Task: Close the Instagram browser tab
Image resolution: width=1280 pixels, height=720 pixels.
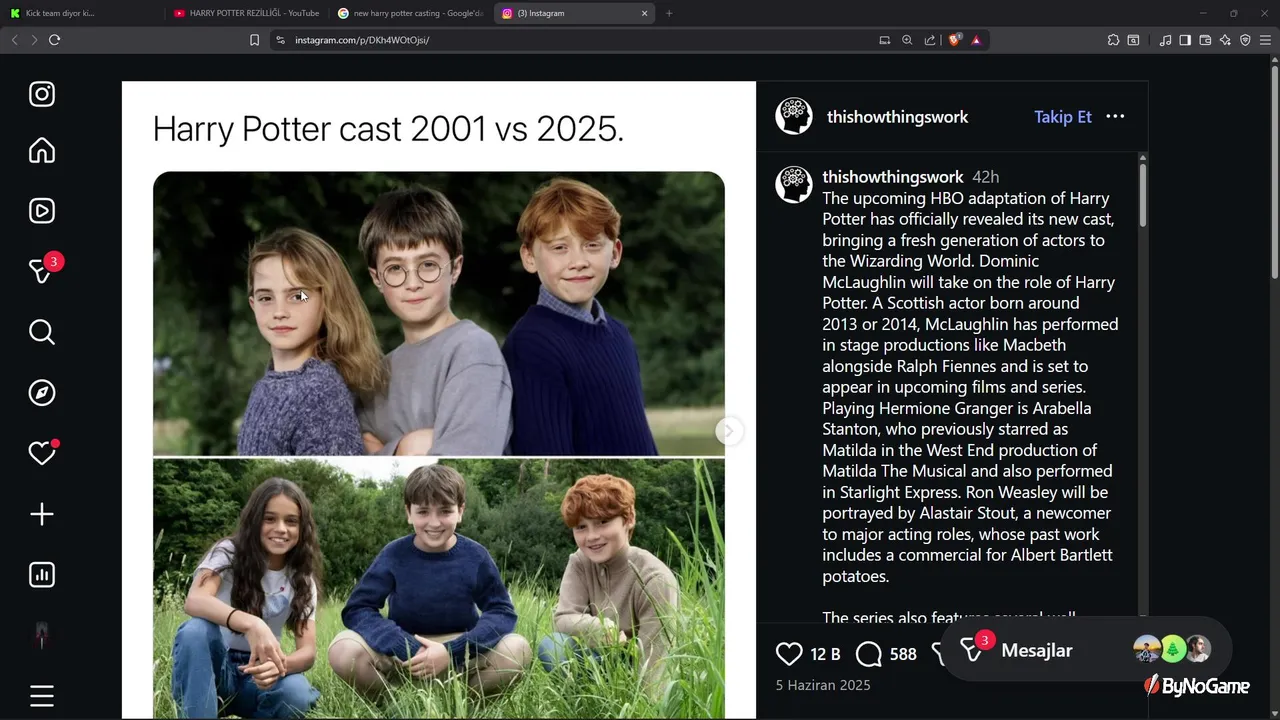Action: (645, 13)
